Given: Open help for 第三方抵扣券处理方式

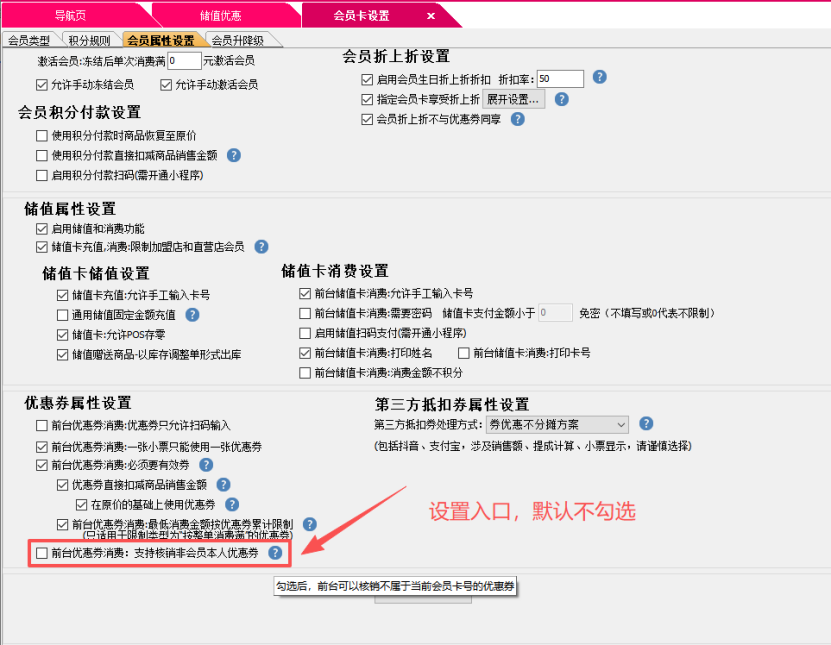Looking at the screenshot, I should pyautogui.click(x=646, y=424).
